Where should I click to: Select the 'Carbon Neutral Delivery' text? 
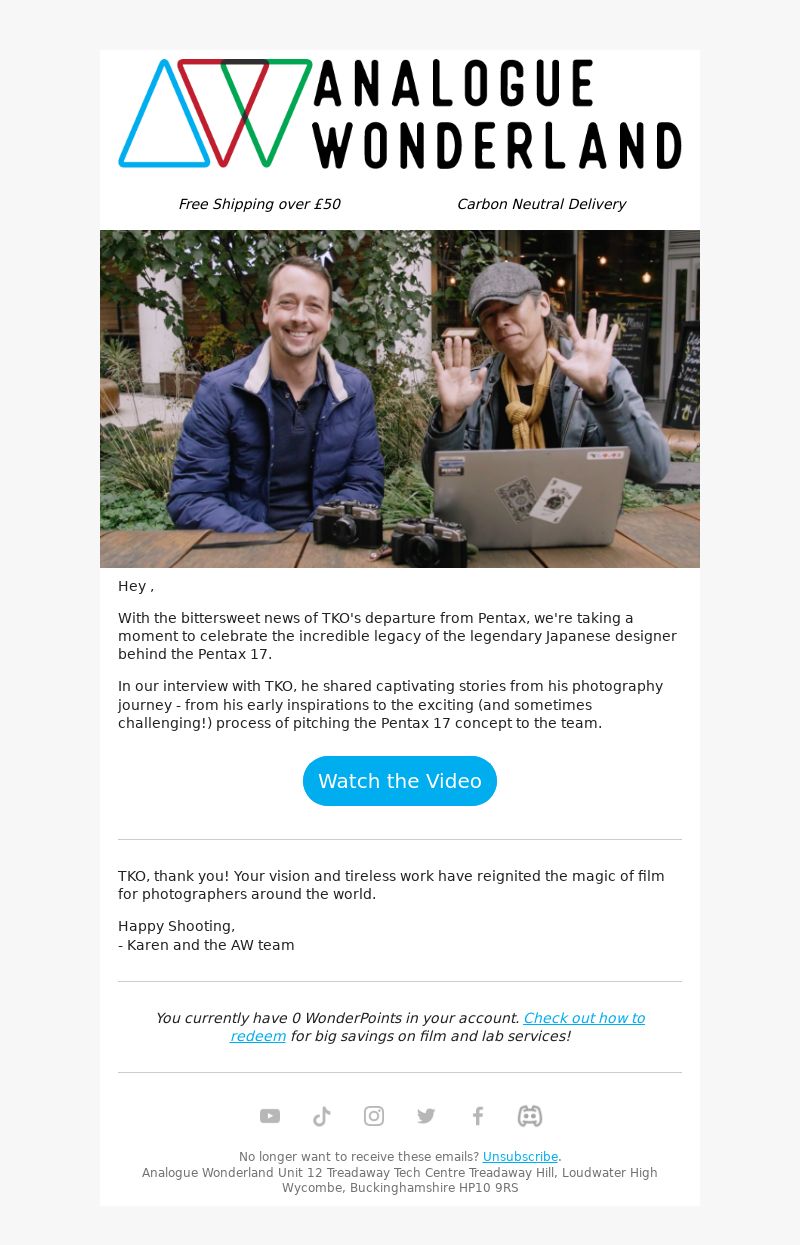click(541, 204)
